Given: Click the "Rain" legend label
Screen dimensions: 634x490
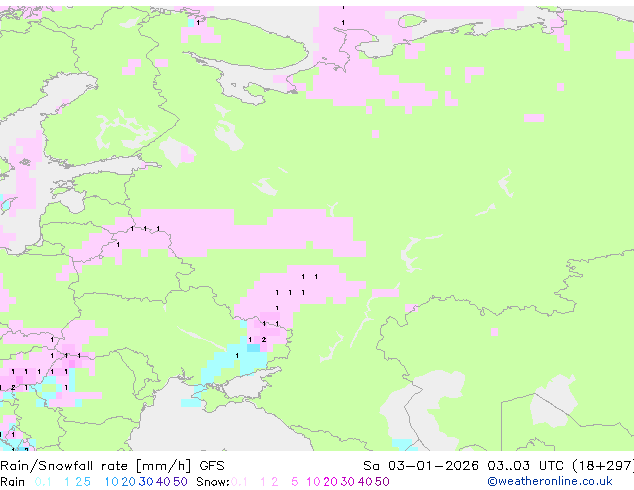Looking at the screenshot, I should [x=13, y=482].
